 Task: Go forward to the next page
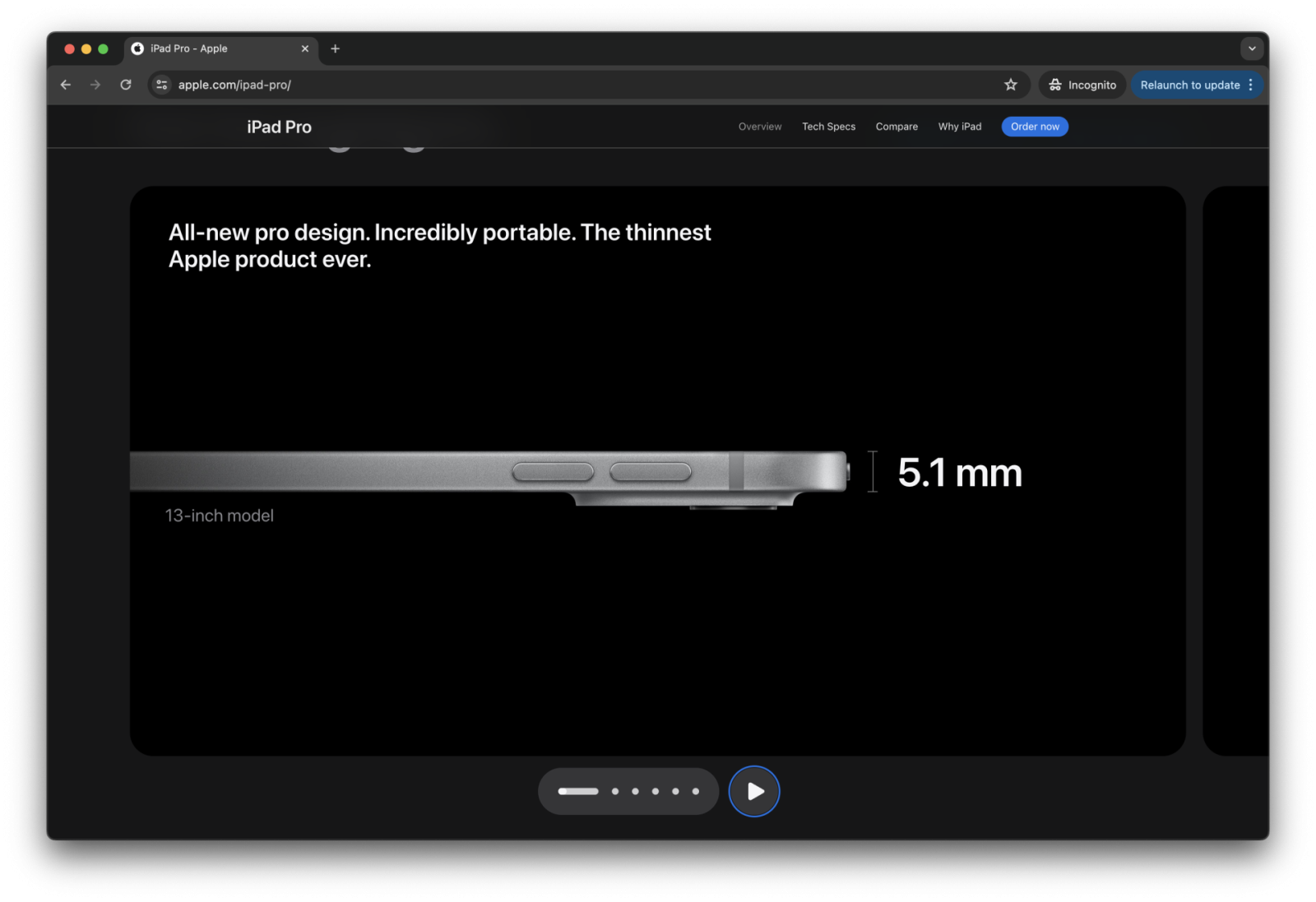click(95, 85)
